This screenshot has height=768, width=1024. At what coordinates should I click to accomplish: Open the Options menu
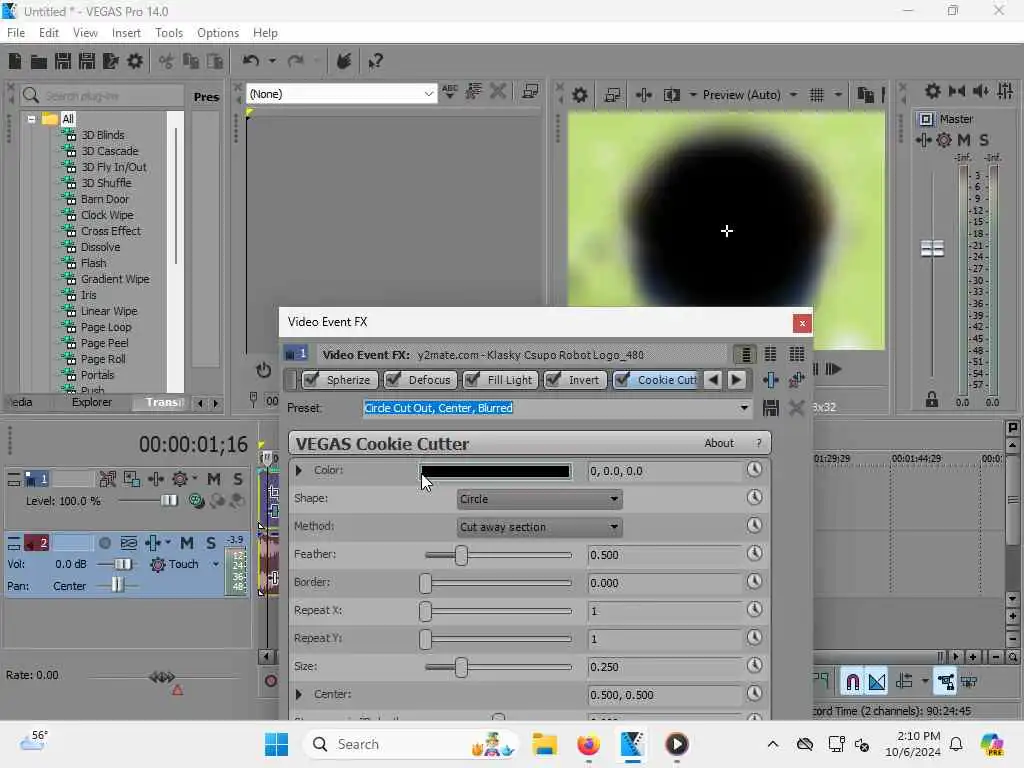pos(217,33)
